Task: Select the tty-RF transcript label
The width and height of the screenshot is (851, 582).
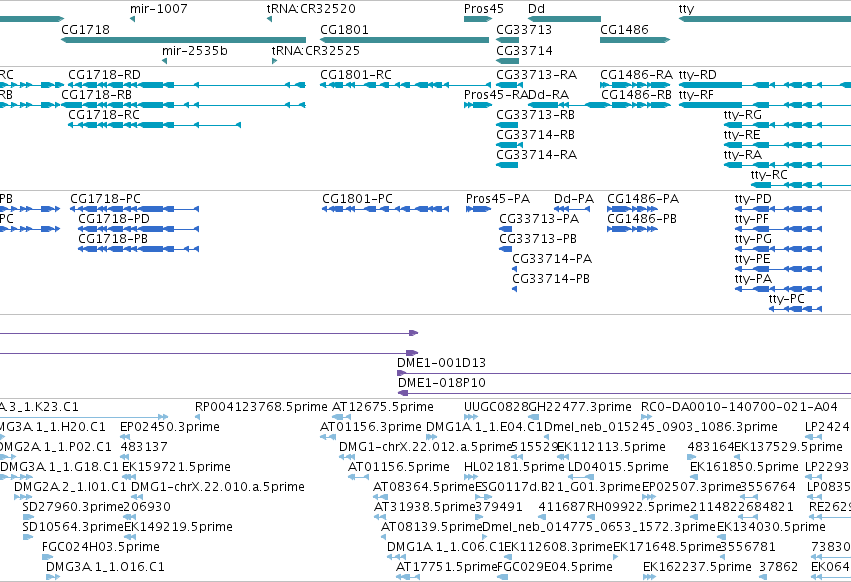Action: coord(696,94)
